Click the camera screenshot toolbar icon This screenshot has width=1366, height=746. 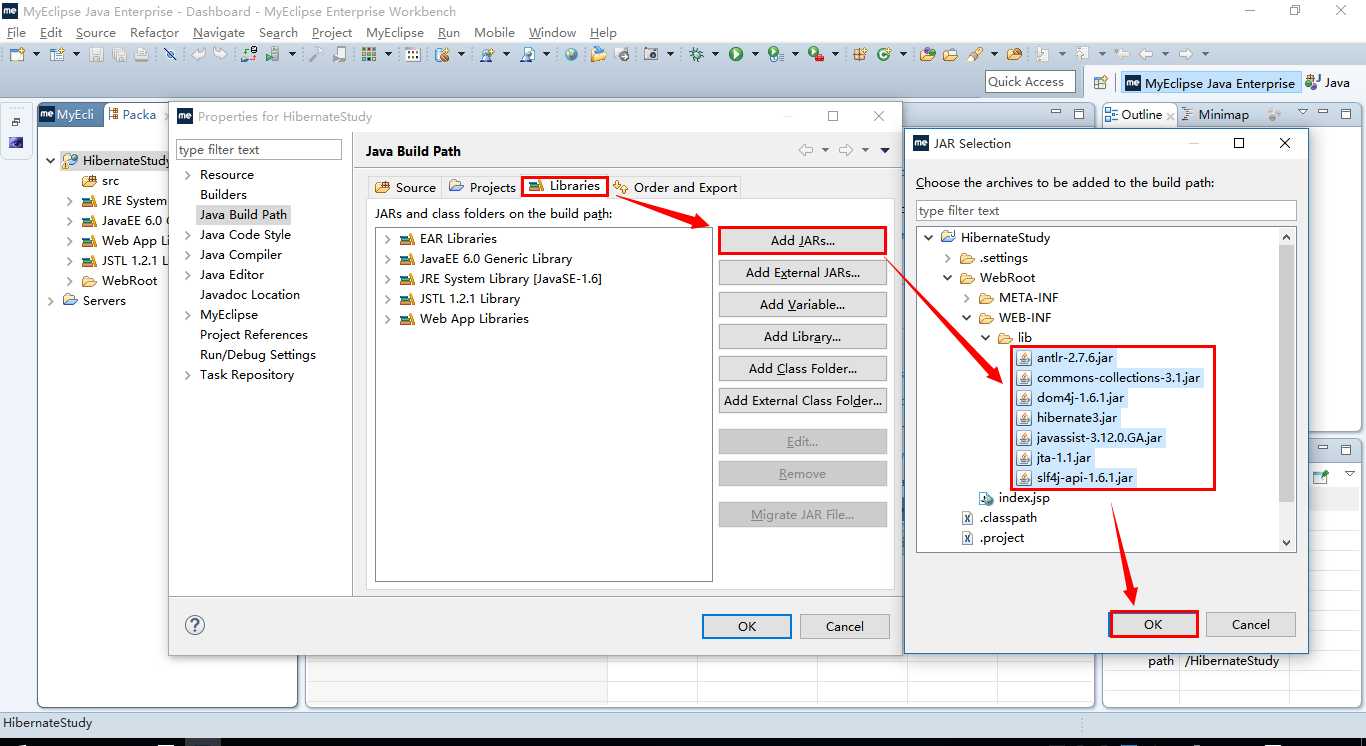click(x=650, y=54)
